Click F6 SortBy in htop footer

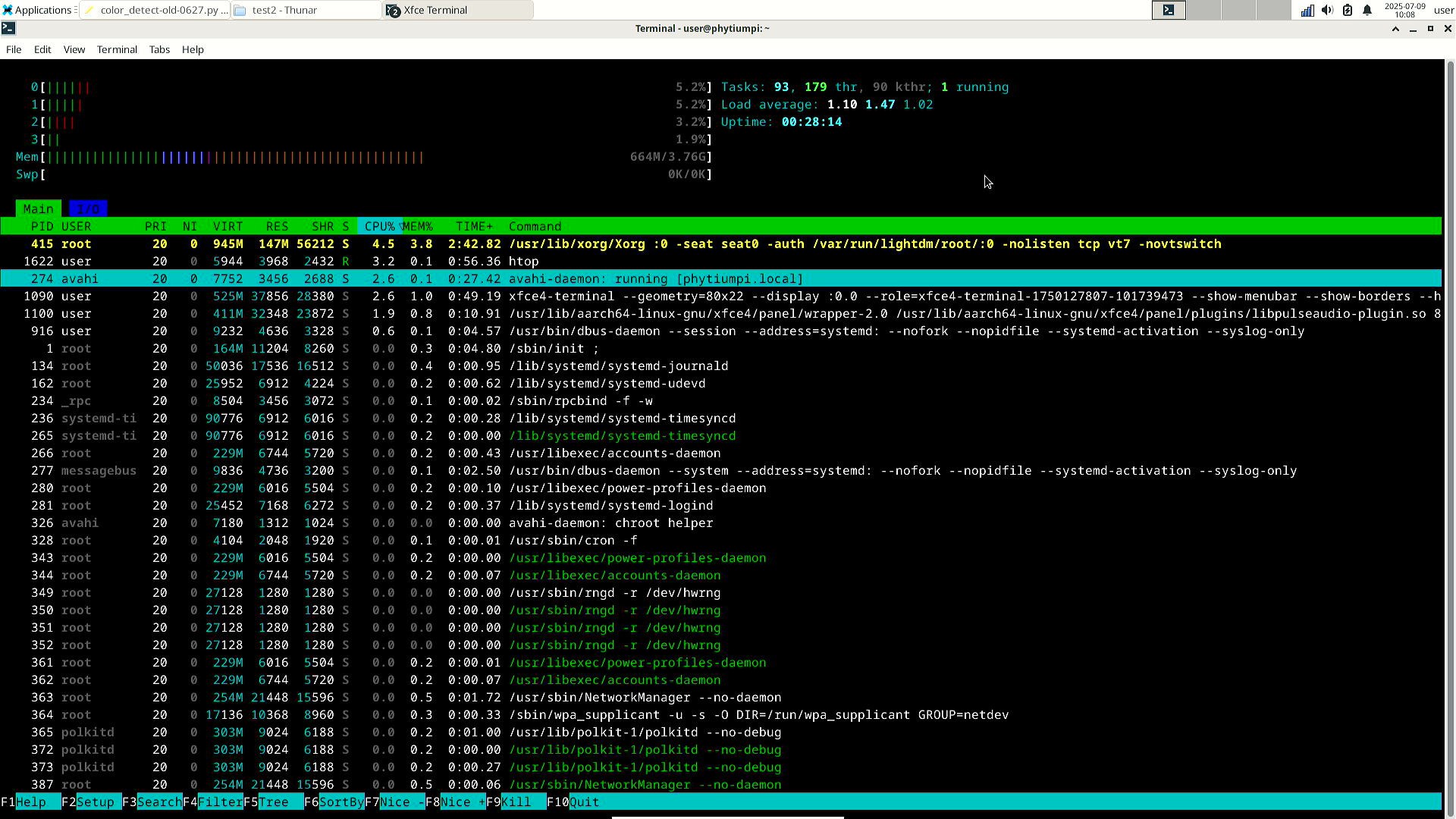pos(334,802)
